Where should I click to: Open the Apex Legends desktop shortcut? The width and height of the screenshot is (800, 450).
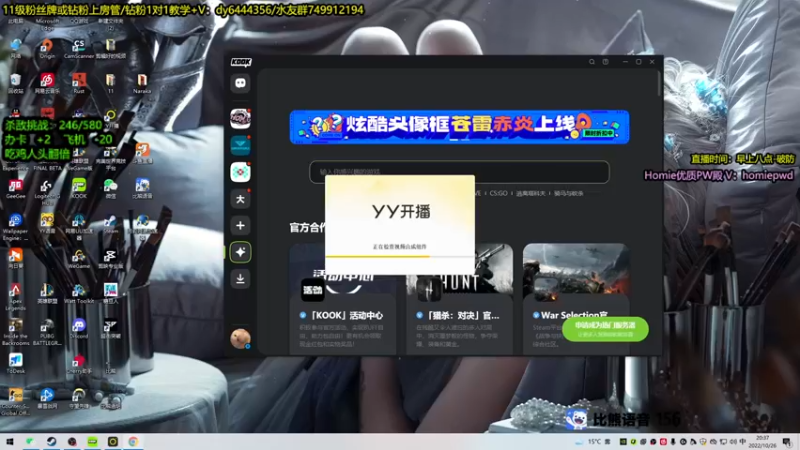tap(15, 297)
